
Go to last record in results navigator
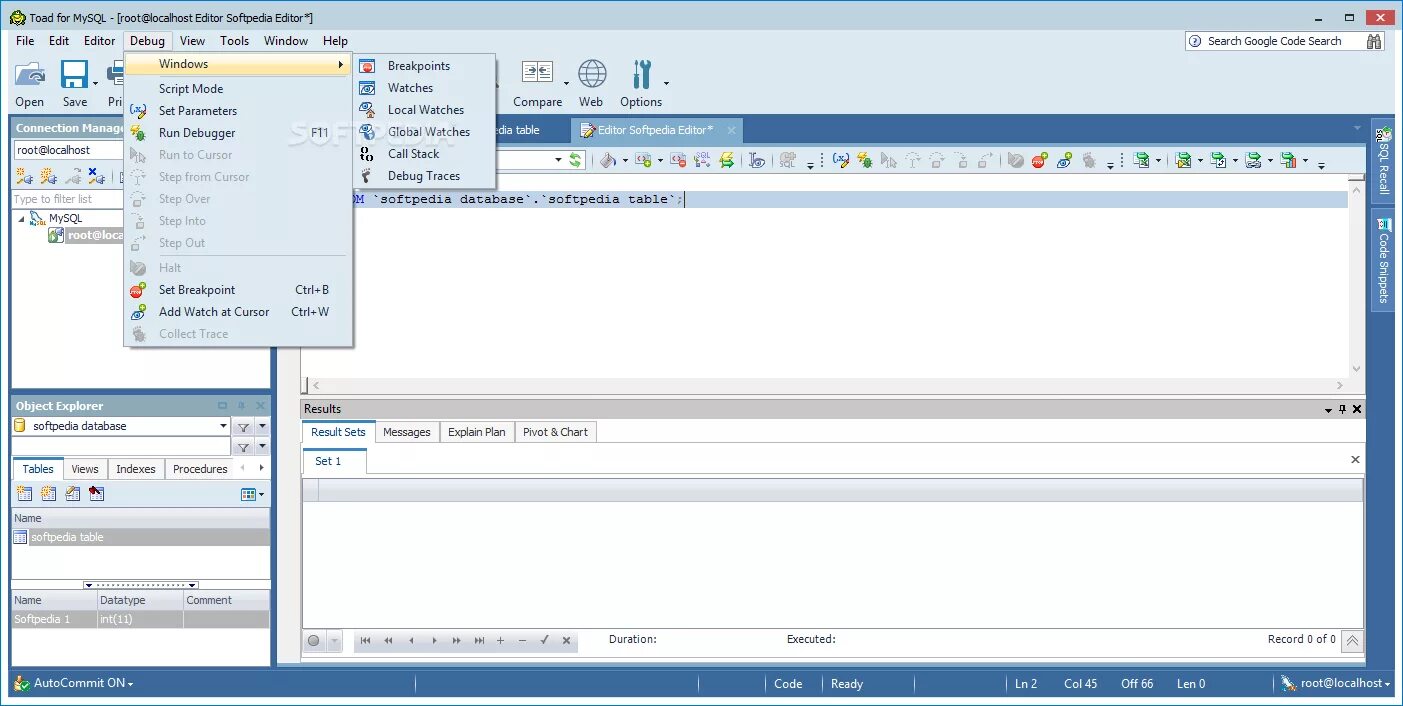(x=479, y=640)
